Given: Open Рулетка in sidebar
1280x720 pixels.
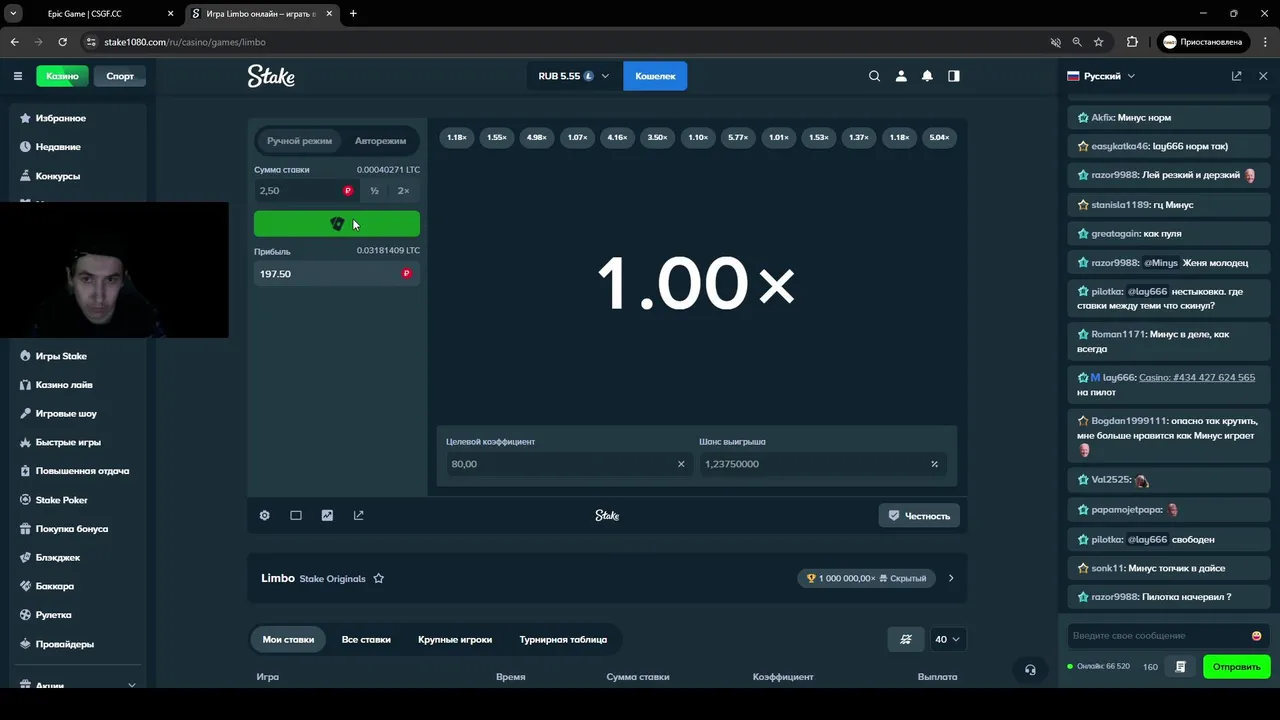Looking at the screenshot, I should (x=53, y=615).
